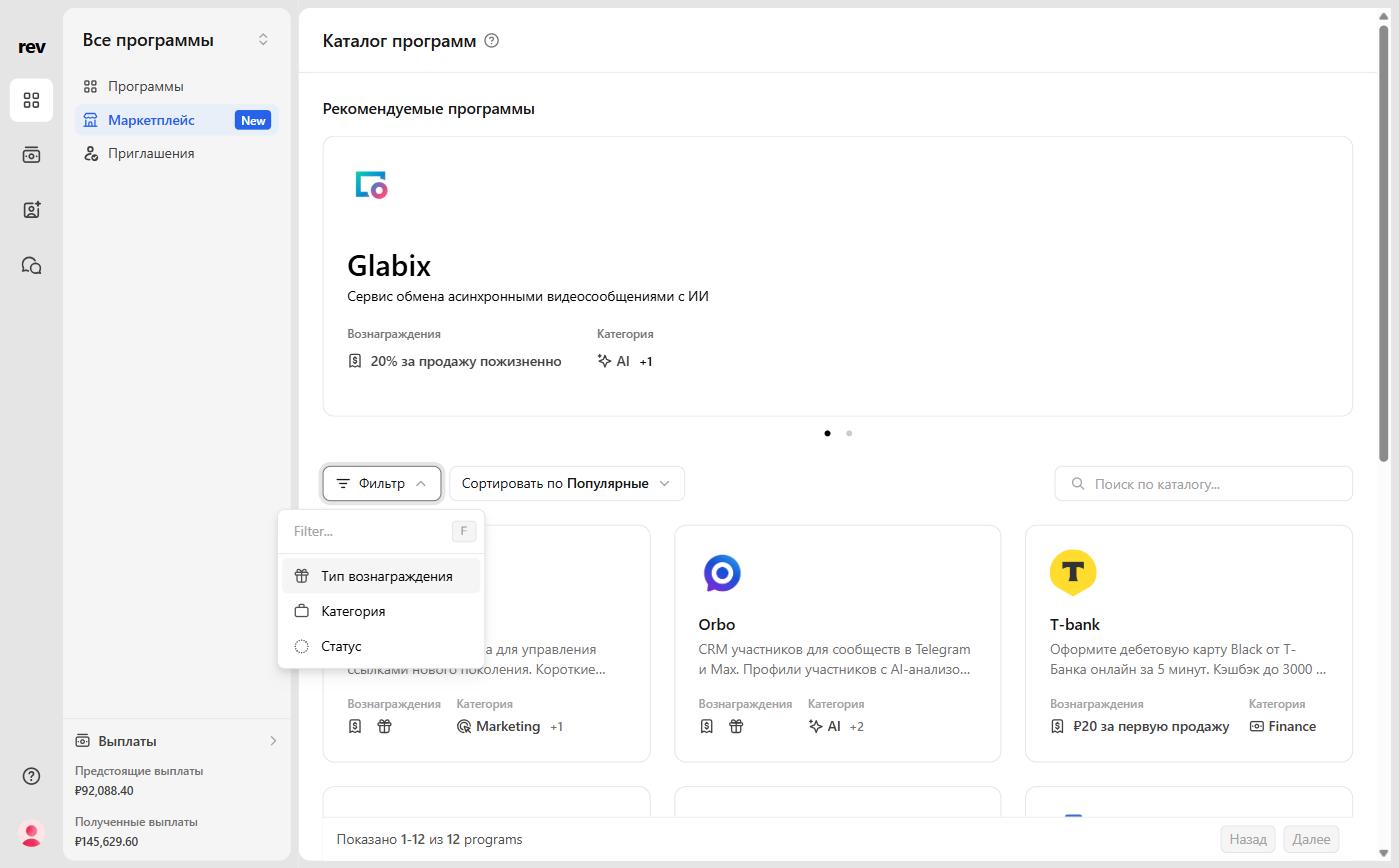Screen dimensions: 1399x868
Task: Click the Назад pagination button
Action: [x=1248, y=839]
